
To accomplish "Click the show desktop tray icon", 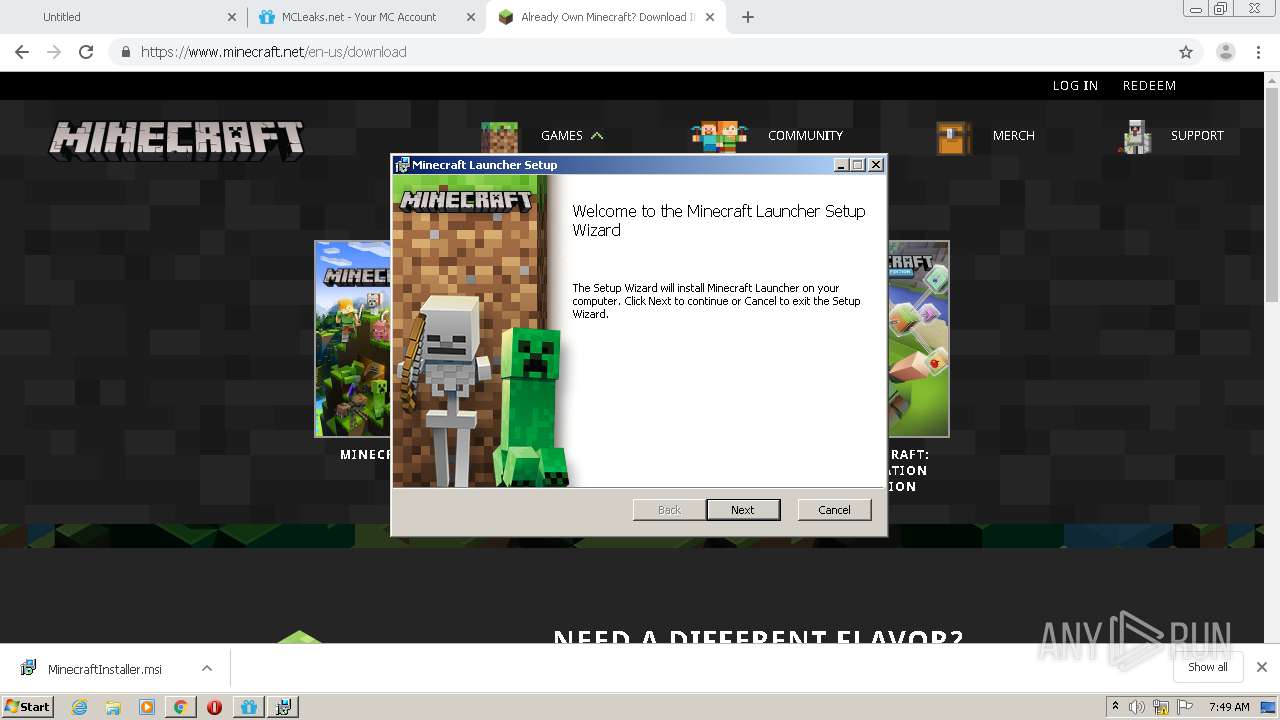I will click(1268, 707).
